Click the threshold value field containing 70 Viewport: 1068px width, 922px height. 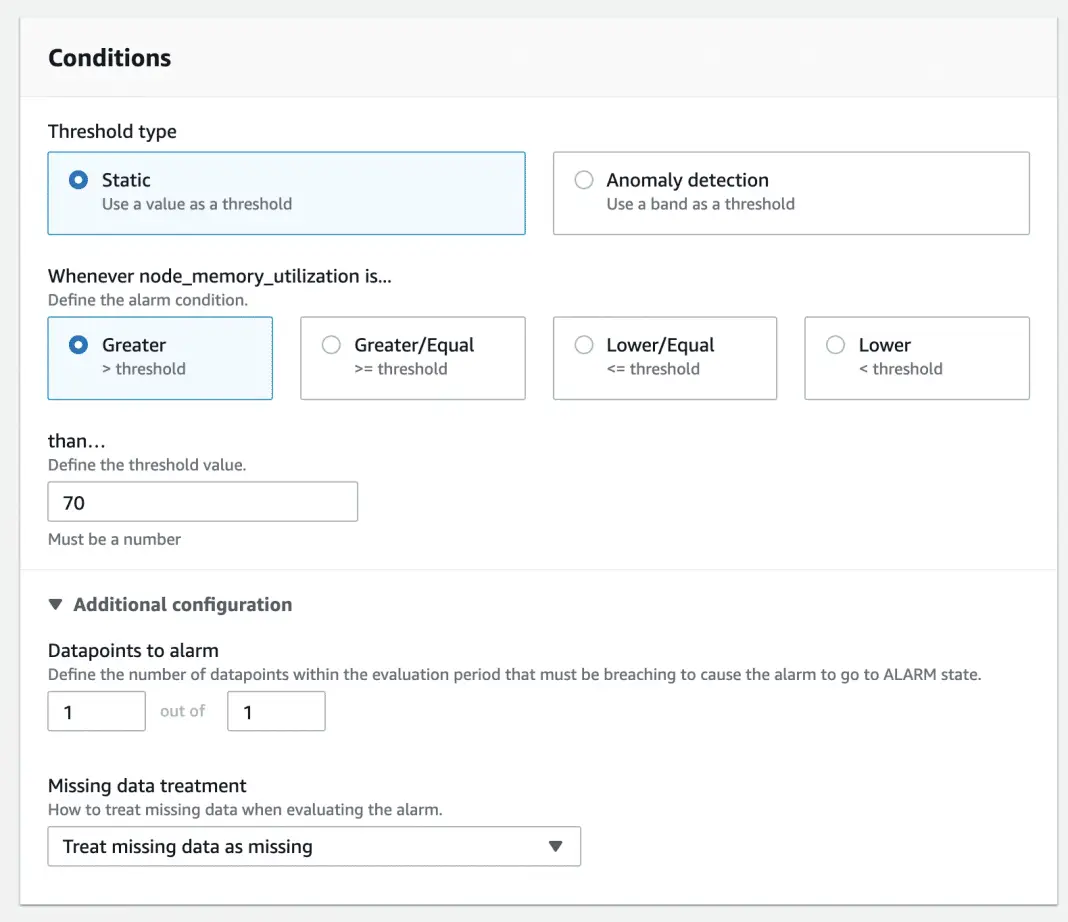202,501
